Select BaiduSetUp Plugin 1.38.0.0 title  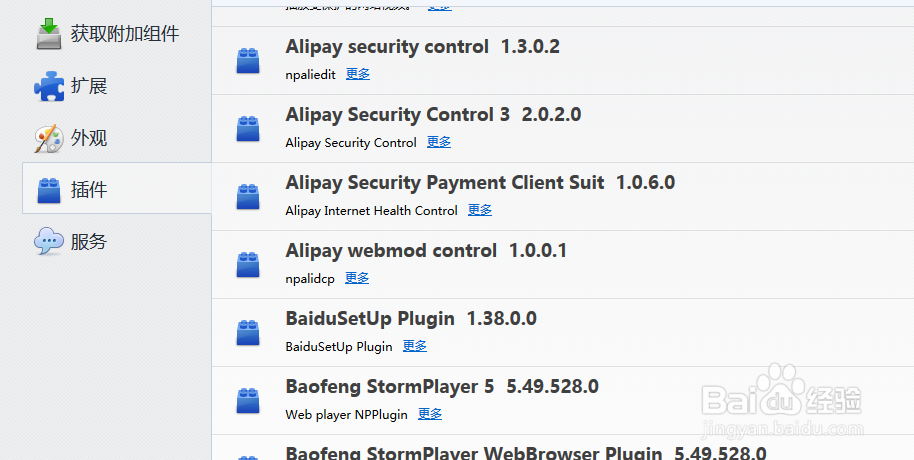click(411, 319)
